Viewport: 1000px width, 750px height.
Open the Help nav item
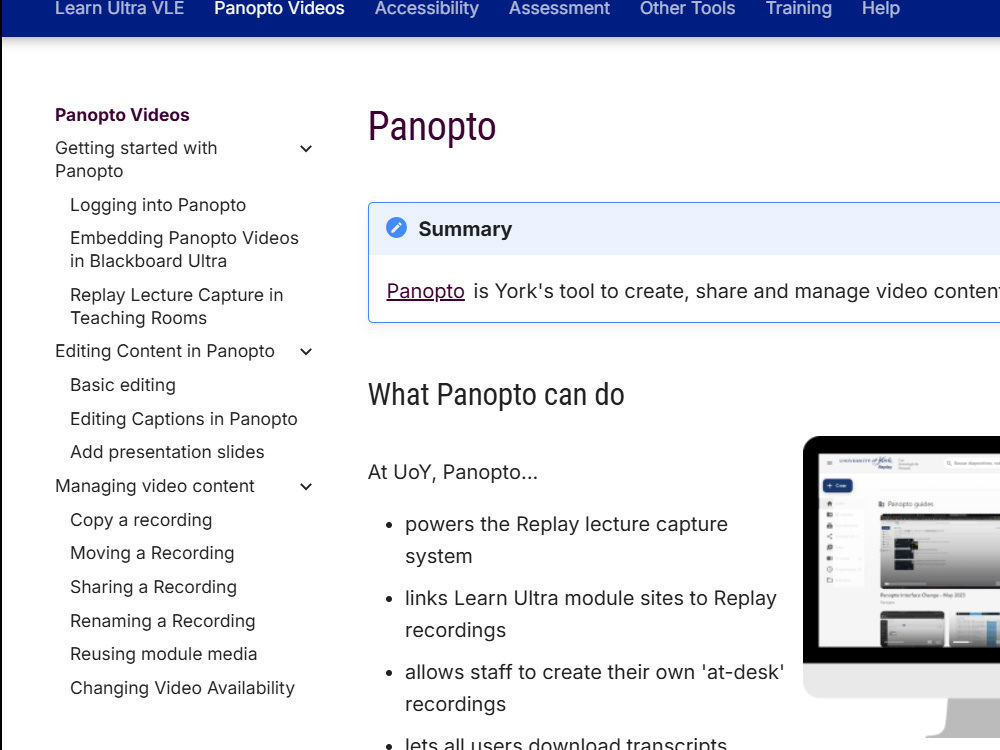pyautogui.click(x=881, y=8)
